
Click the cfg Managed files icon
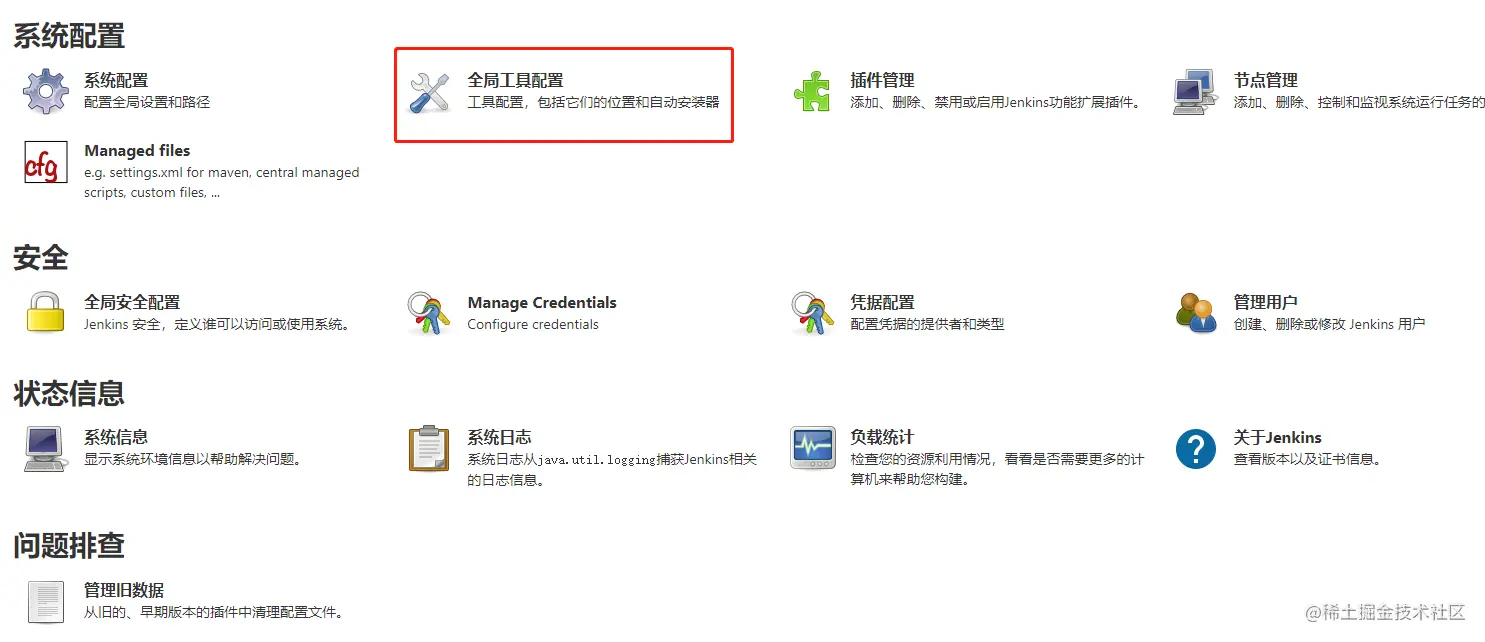point(46,162)
